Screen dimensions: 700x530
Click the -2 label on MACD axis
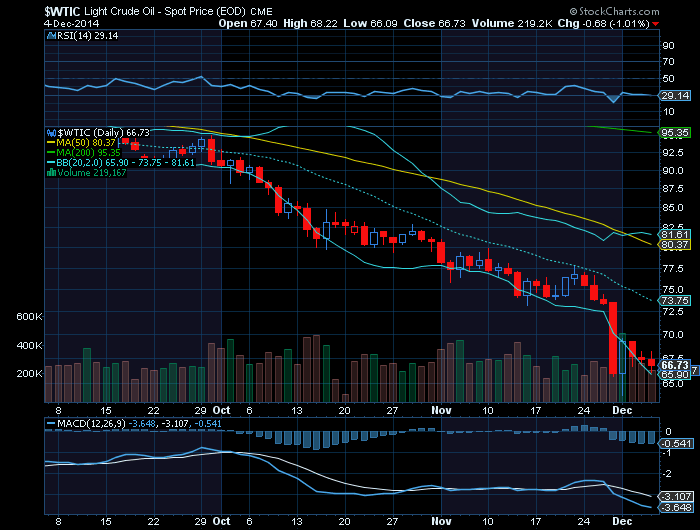667,474
